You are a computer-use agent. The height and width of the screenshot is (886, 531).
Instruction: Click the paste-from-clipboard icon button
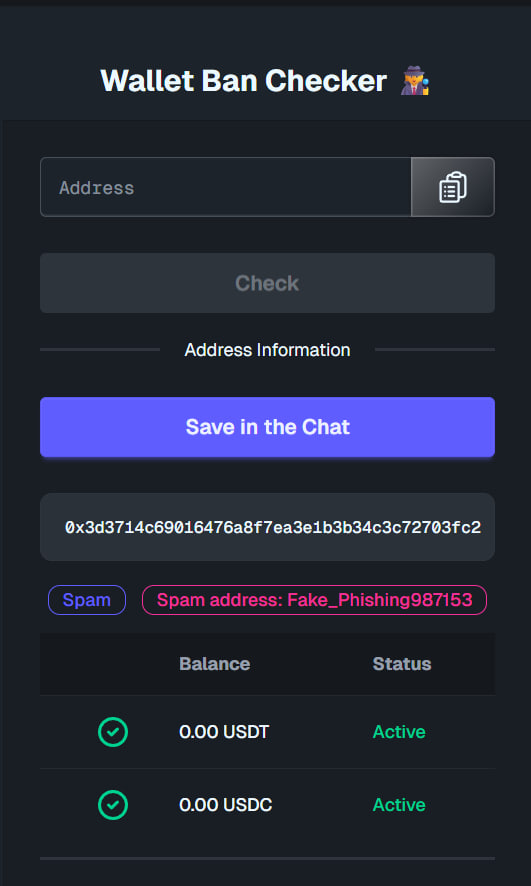pyautogui.click(x=452, y=187)
